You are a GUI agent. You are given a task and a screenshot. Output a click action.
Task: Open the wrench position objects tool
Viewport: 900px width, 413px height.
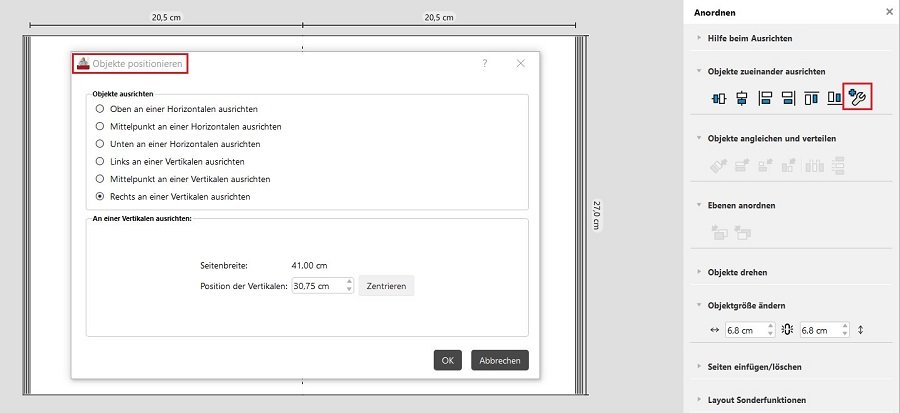[x=858, y=98]
